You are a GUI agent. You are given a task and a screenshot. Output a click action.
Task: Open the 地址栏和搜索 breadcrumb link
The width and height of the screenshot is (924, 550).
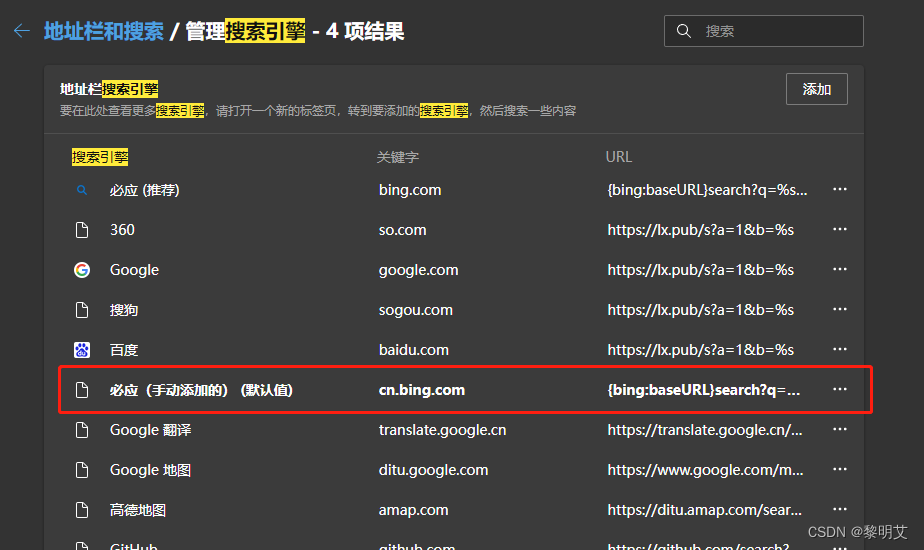point(104,31)
